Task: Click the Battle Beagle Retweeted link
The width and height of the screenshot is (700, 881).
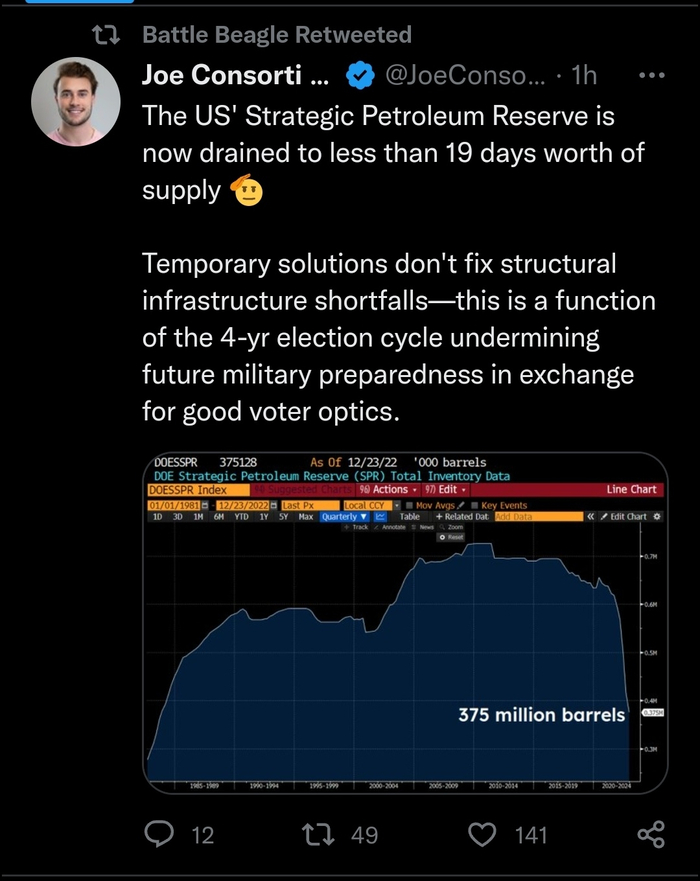Action: [277, 35]
